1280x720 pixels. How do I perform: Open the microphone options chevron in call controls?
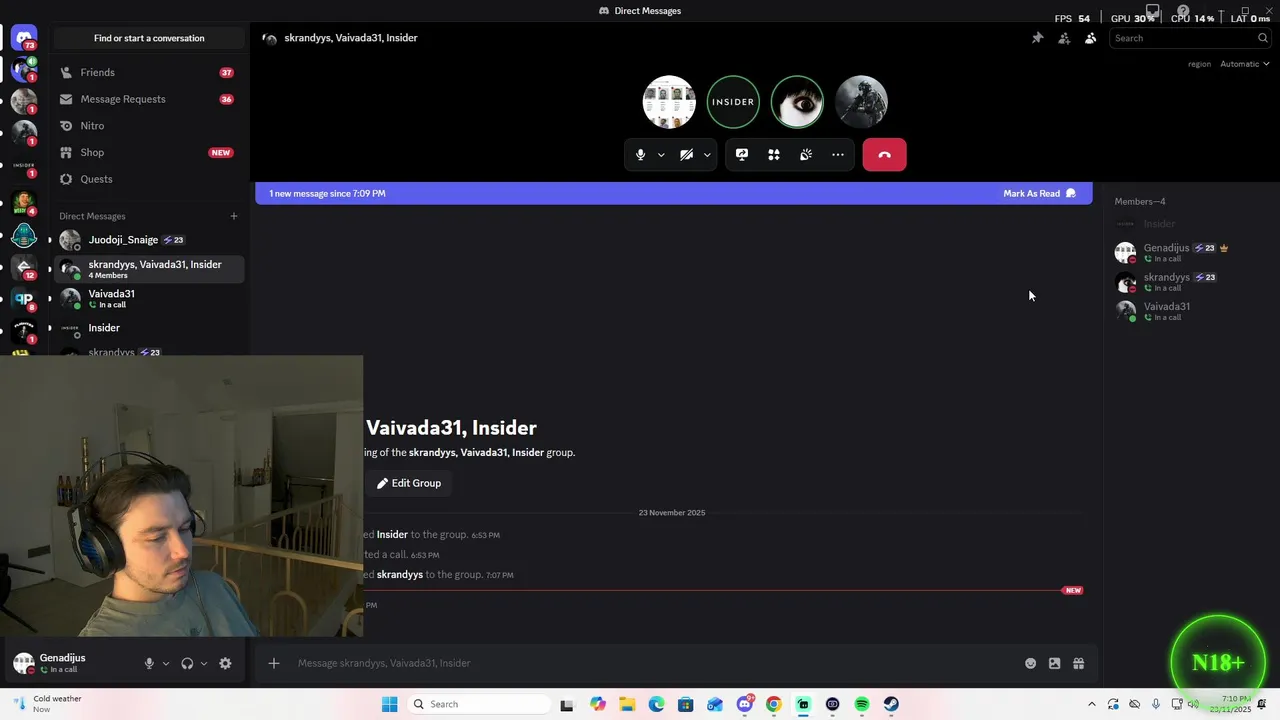tap(661, 155)
